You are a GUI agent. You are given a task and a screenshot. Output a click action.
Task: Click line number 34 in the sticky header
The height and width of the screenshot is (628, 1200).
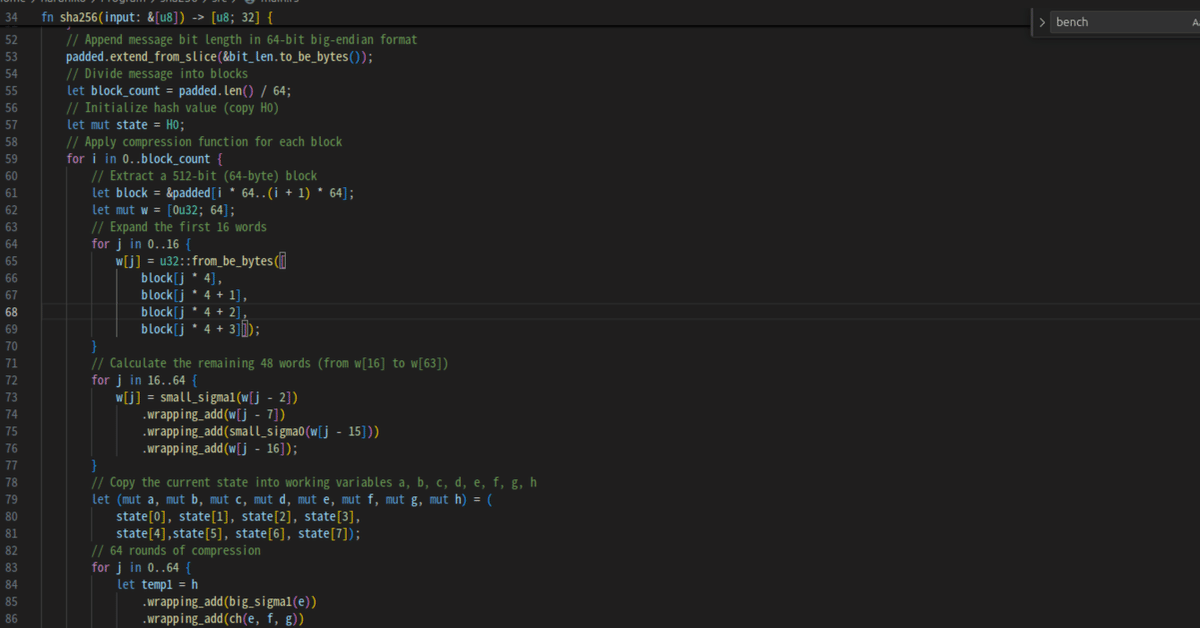pyautogui.click(x=11, y=18)
